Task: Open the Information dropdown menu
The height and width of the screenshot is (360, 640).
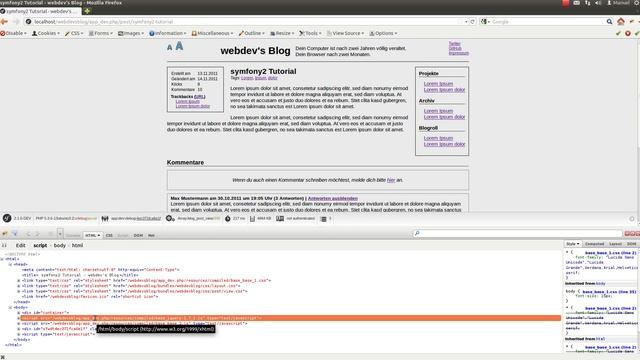Action: click(168, 33)
